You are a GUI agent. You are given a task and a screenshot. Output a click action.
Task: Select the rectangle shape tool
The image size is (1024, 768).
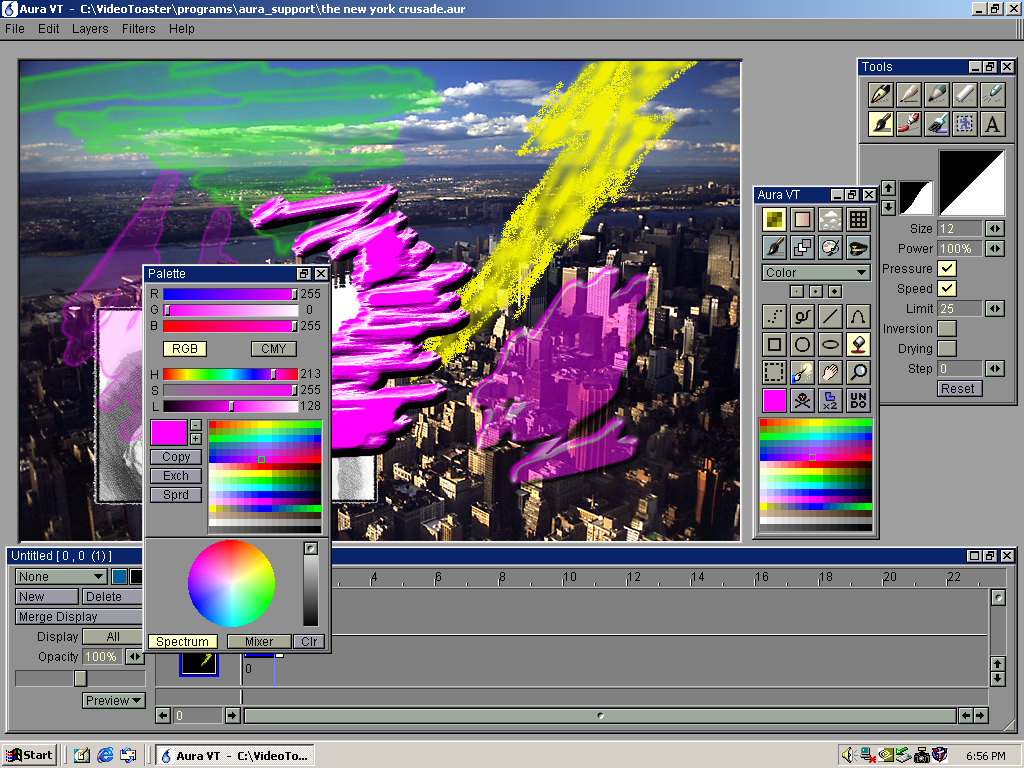coord(775,344)
